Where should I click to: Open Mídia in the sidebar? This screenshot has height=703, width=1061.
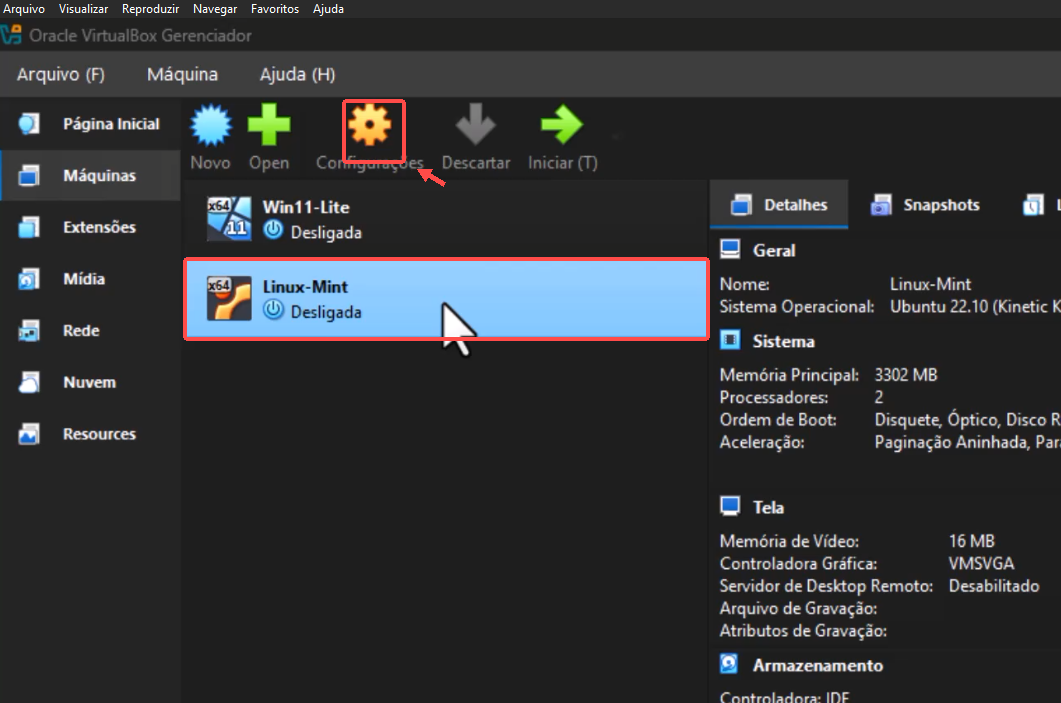click(x=90, y=279)
